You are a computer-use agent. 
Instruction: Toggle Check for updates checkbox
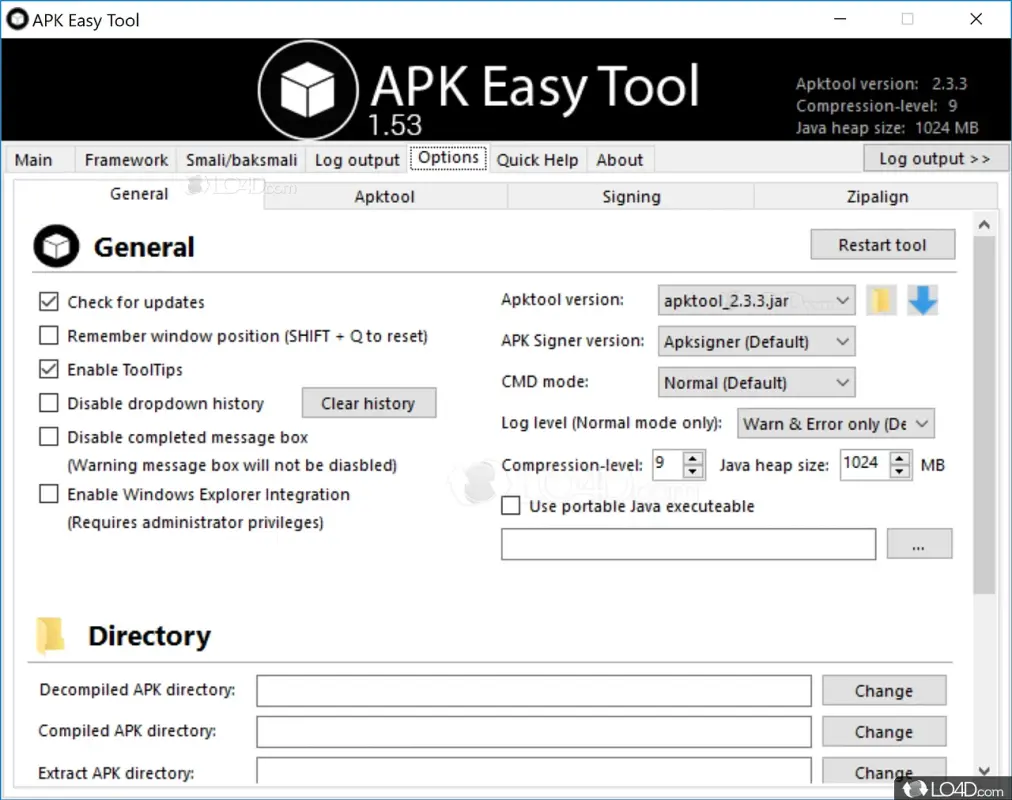click(x=48, y=301)
